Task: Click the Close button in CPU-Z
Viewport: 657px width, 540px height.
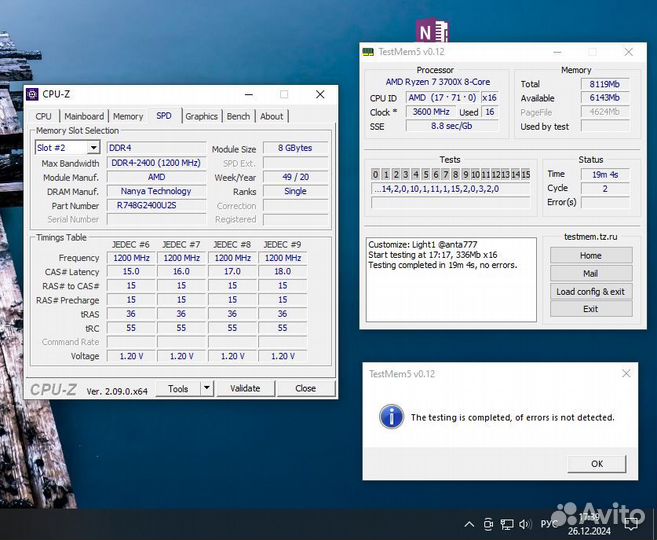Action: (305, 388)
